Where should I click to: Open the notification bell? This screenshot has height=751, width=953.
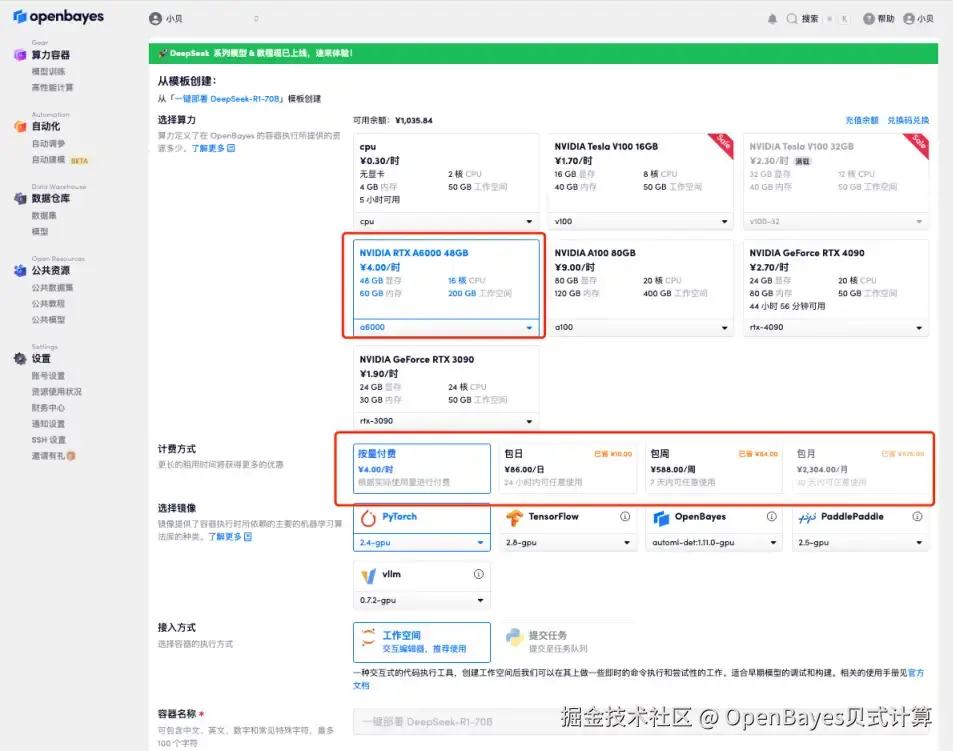pyautogui.click(x=772, y=19)
